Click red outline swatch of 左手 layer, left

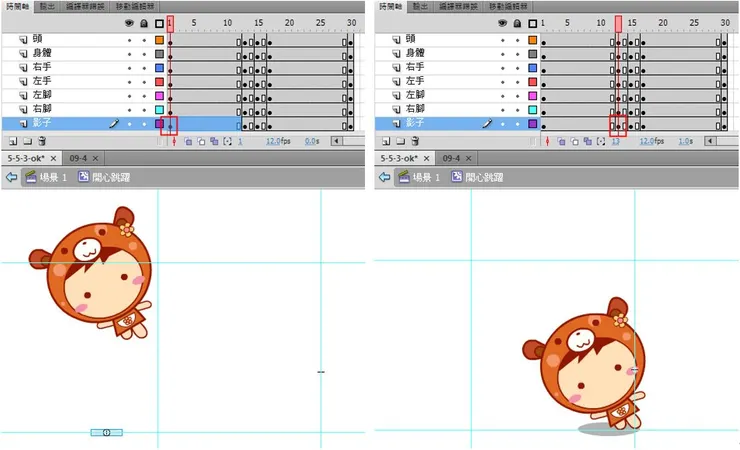[160, 82]
